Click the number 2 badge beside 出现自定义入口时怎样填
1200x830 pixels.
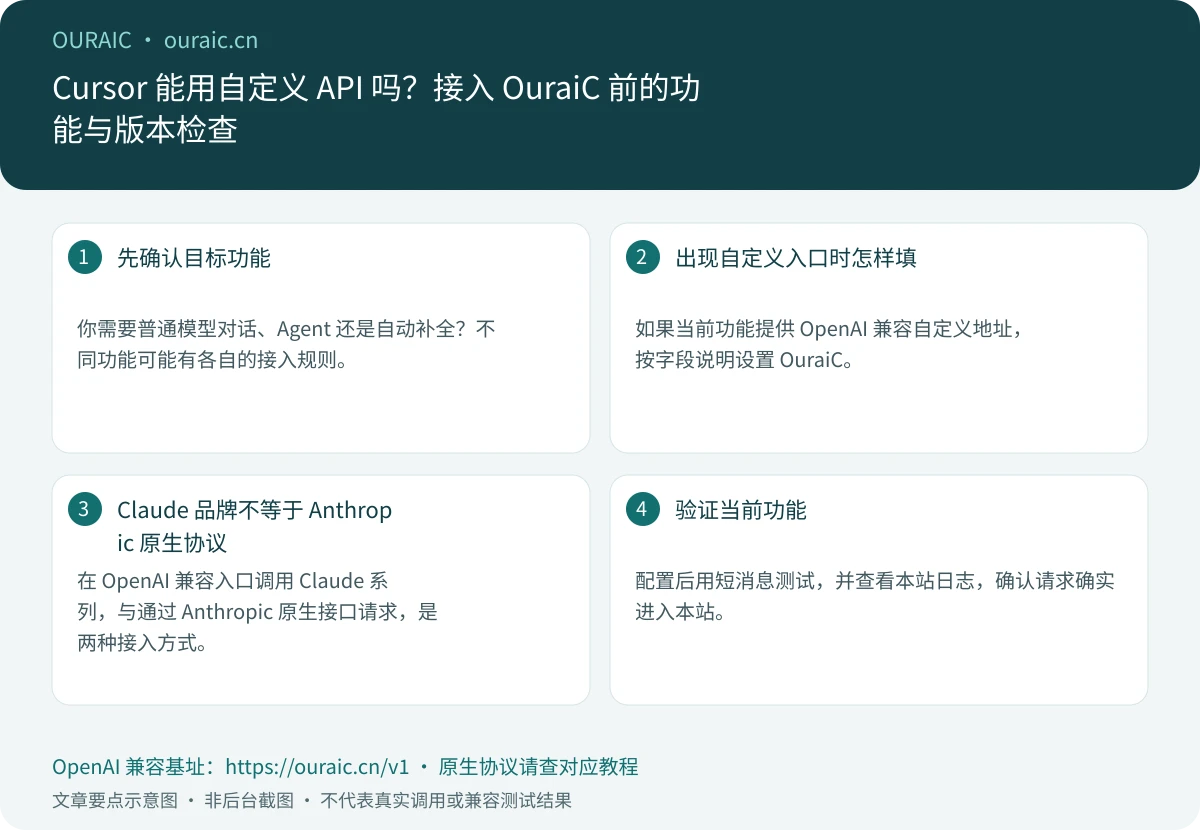pyautogui.click(x=642, y=257)
